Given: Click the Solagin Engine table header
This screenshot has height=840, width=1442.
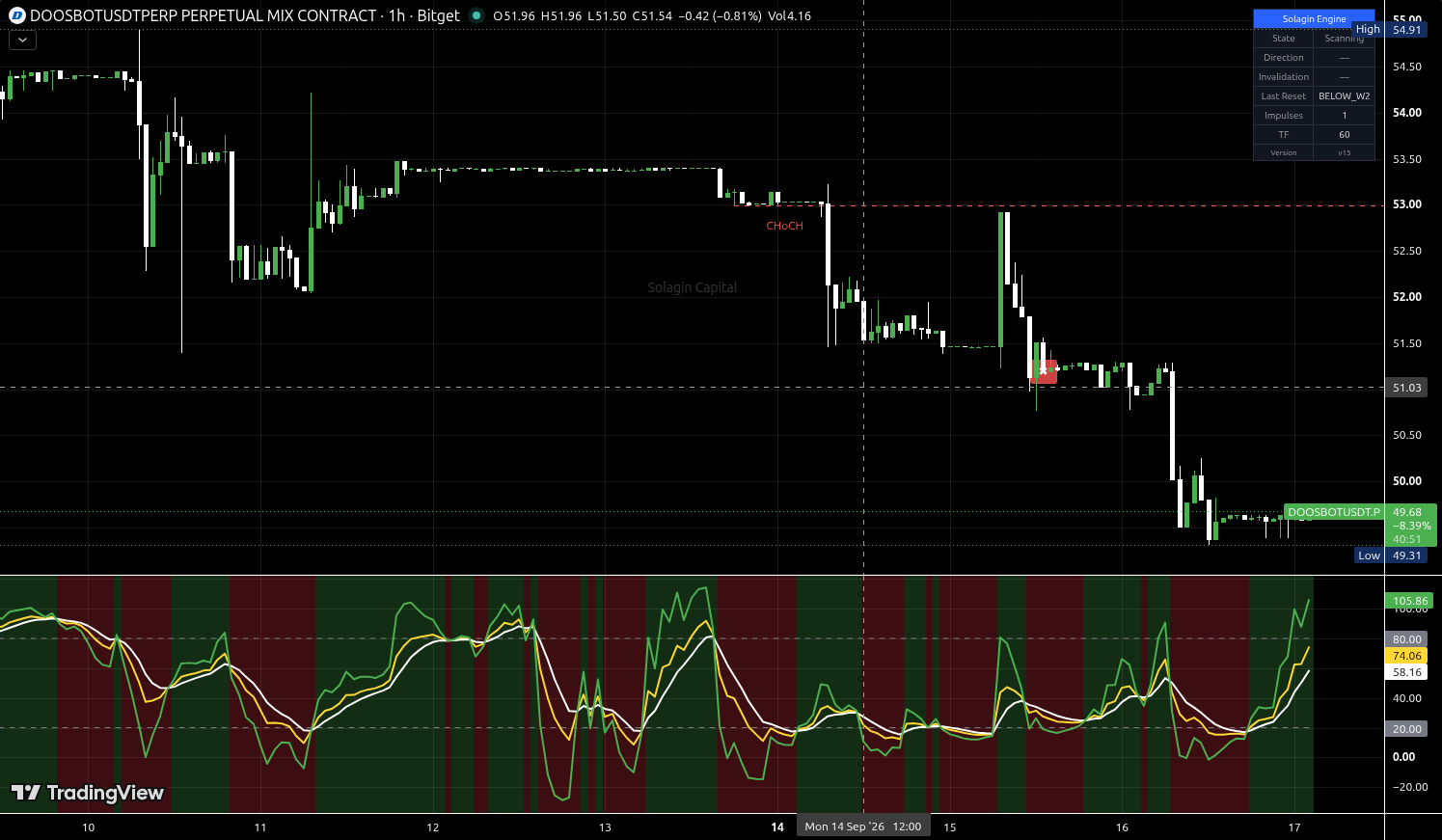Looking at the screenshot, I should (1314, 19).
